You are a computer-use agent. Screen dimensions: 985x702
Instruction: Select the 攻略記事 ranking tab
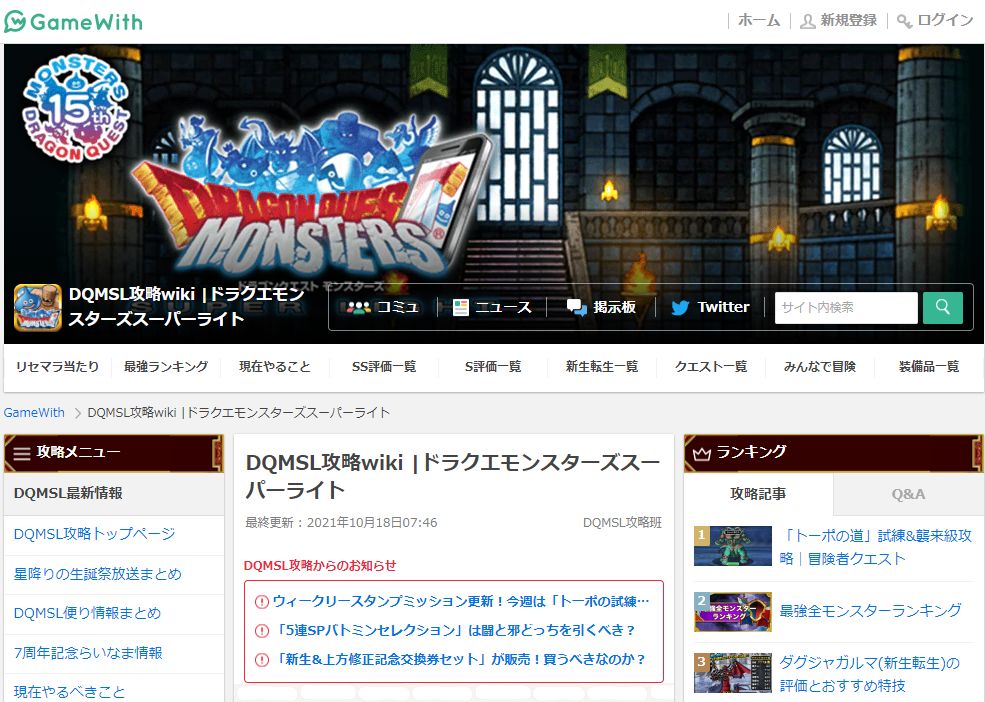pos(758,494)
